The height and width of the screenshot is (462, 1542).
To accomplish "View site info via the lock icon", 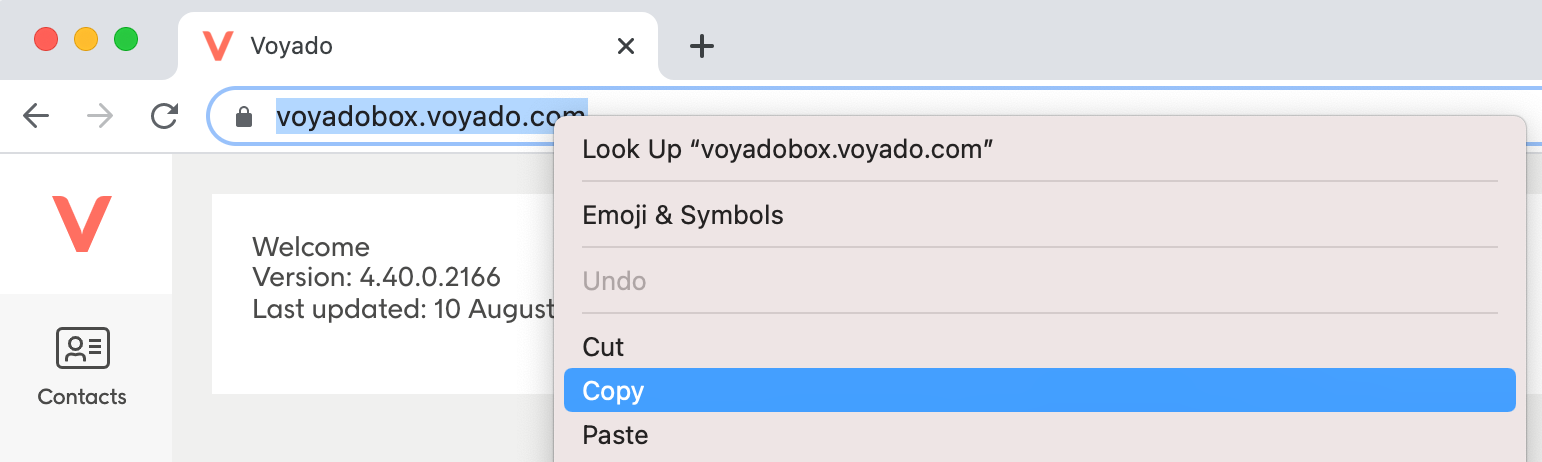I will tap(243, 118).
